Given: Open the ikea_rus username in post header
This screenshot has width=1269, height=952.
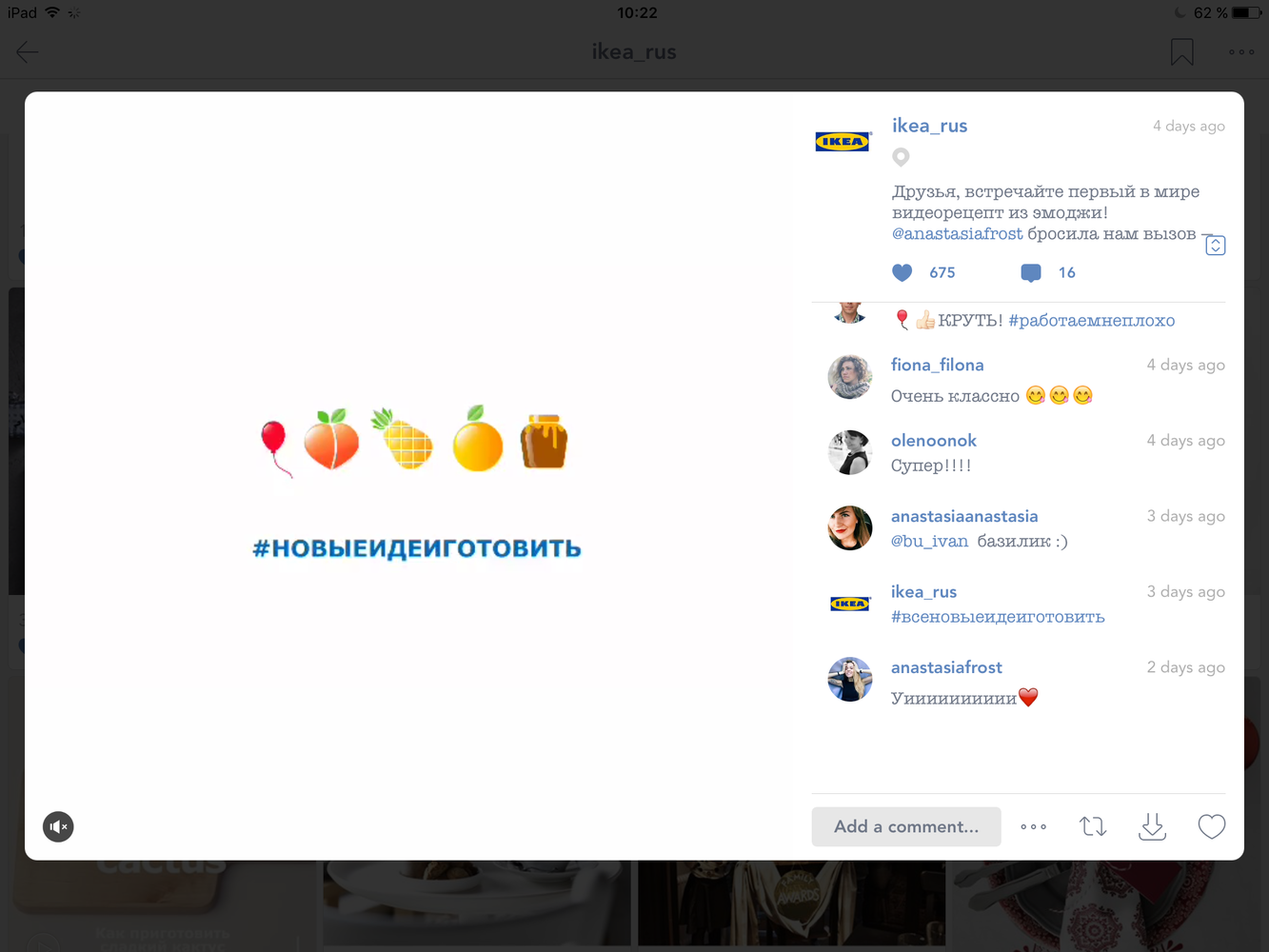Looking at the screenshot, I should 929,126.
